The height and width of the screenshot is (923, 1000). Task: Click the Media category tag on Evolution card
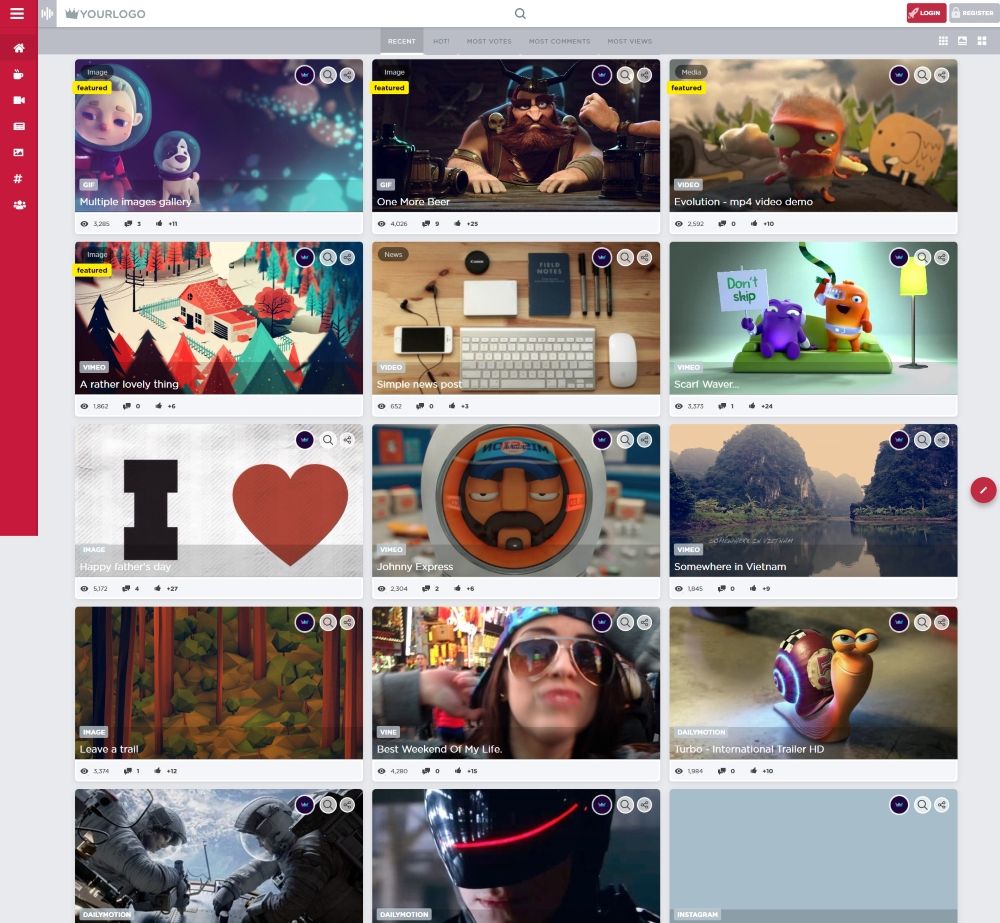tap(691, 72)
